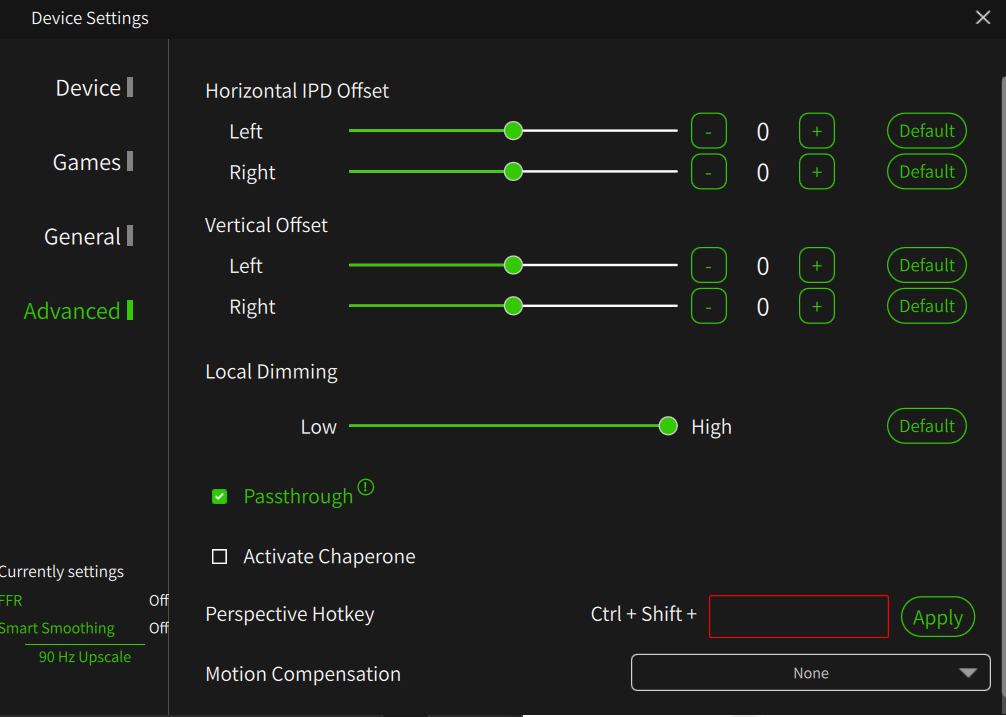Reset Horizontal IPD Offset Left to Default
This screenshot has height=717, width=1006.
[x=927, y=130]
